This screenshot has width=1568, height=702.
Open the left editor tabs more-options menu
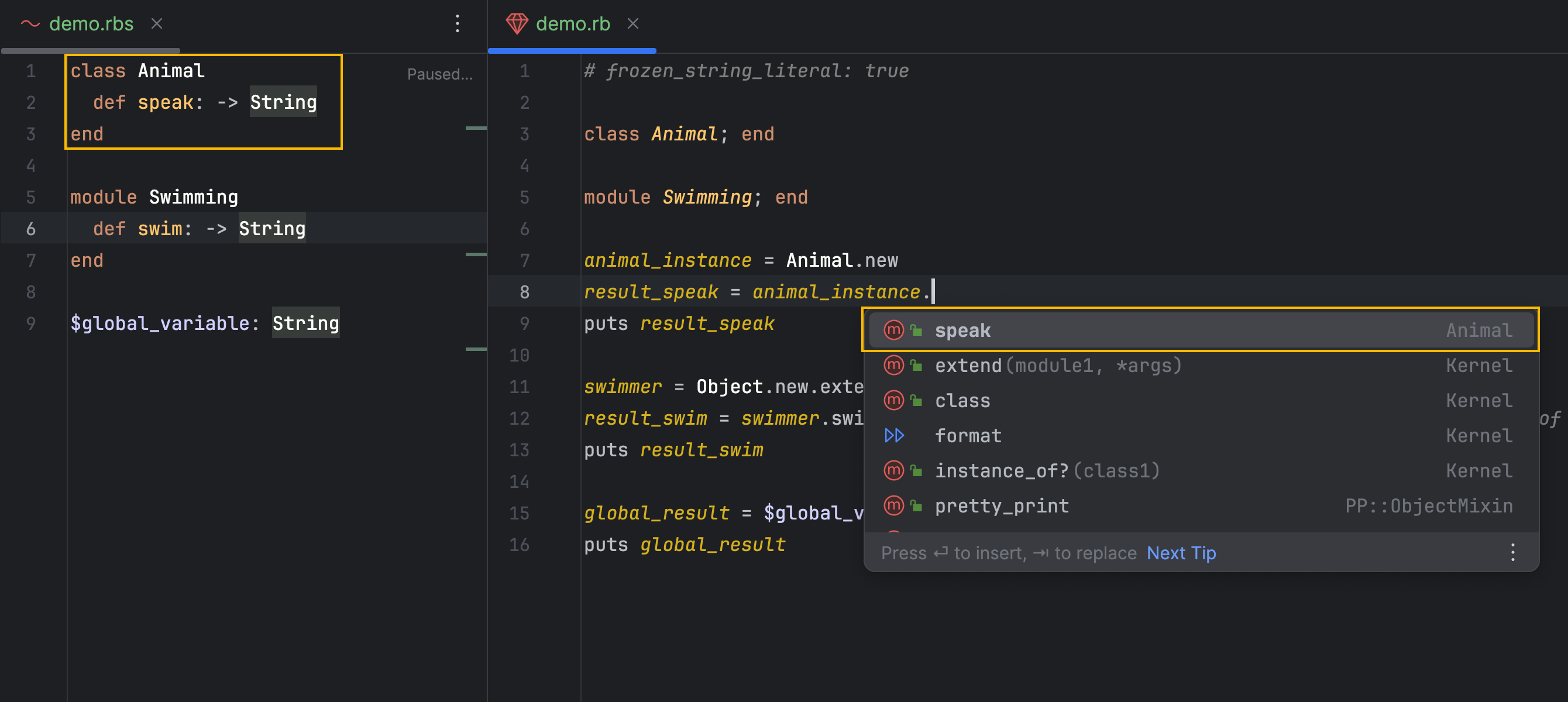457,24
